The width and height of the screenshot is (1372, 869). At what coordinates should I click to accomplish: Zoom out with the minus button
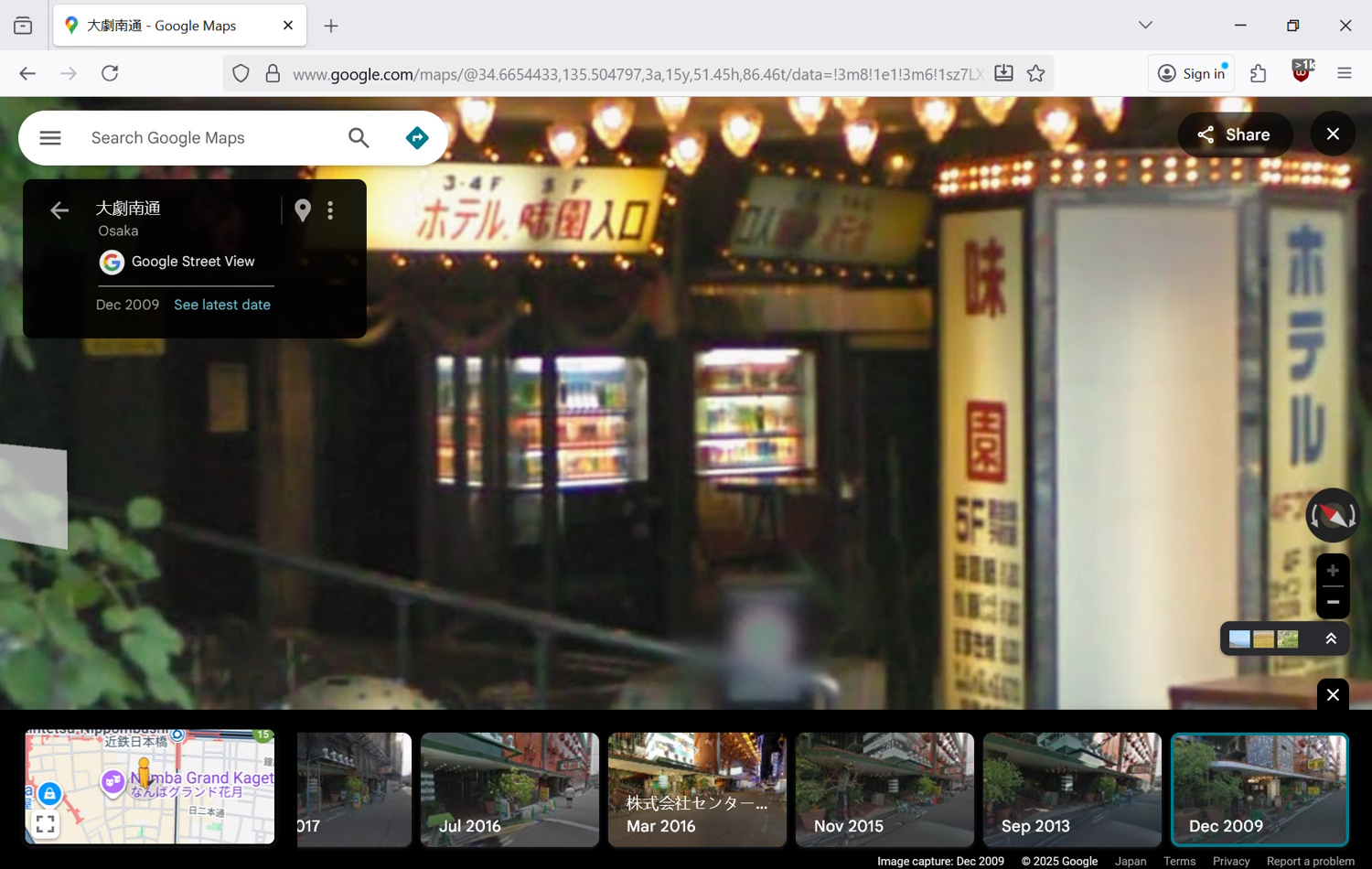pyautogui.click(x=1333, y=602)
